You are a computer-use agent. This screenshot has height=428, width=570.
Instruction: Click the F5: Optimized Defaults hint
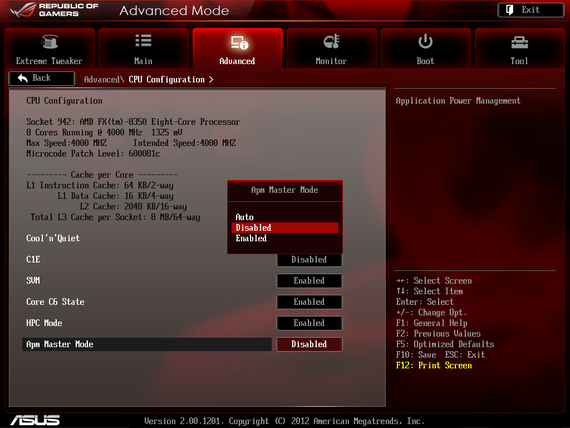[445, 344]
